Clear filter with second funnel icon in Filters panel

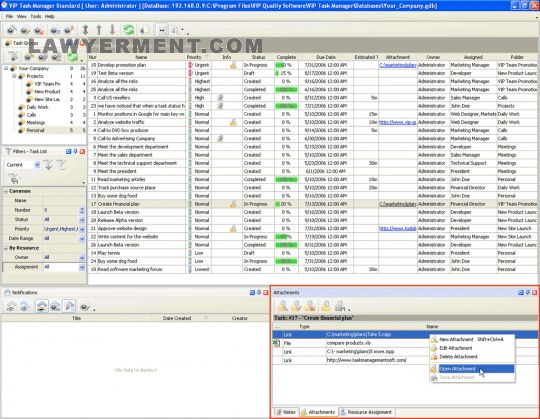tap(62, 165)
